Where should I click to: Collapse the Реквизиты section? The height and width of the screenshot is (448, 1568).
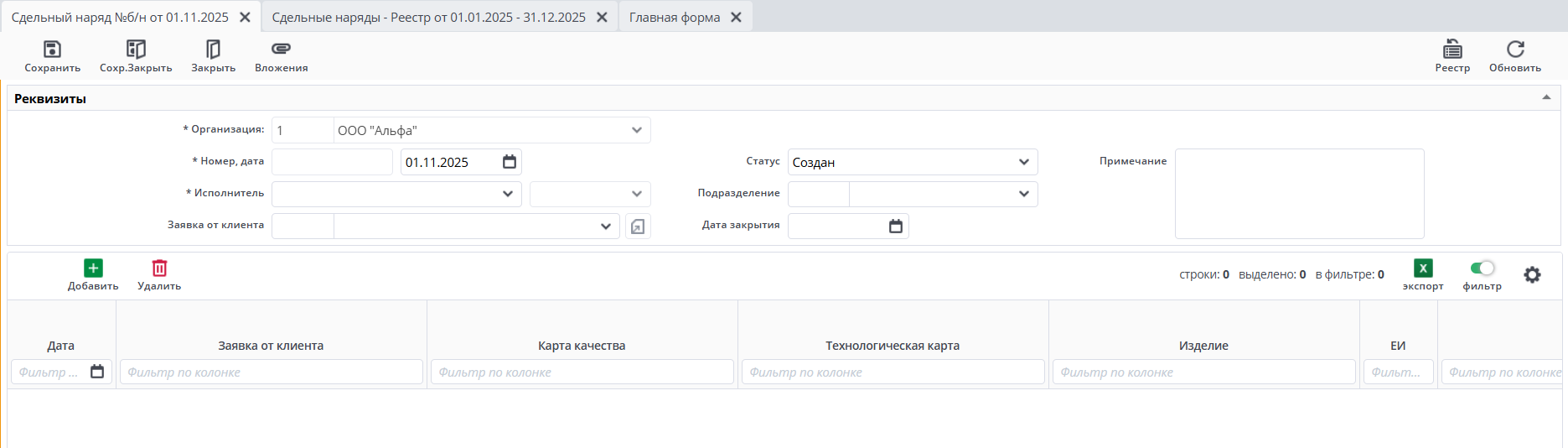[1546, 98]
